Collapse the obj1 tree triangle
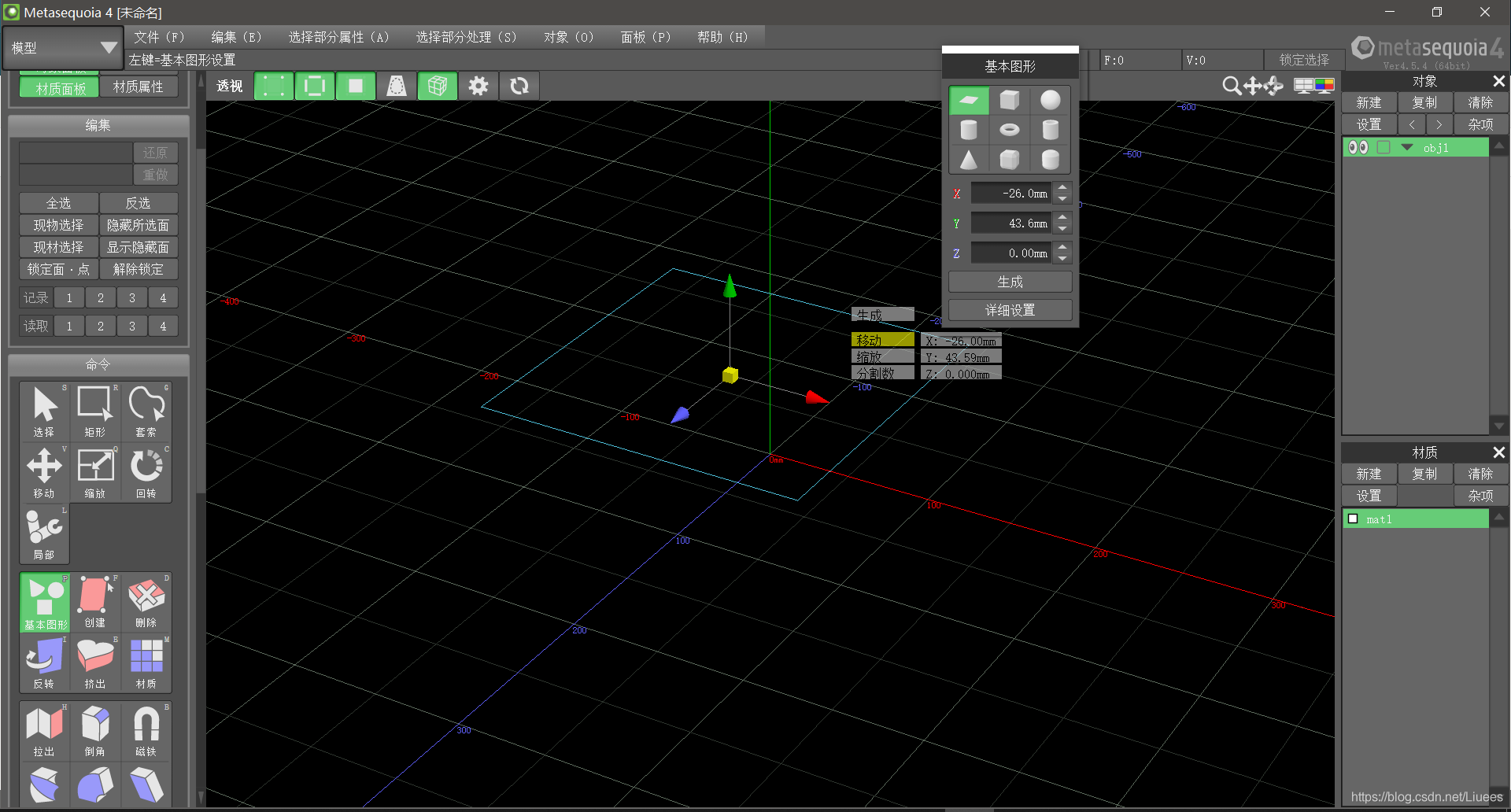Viewport: 1511px width, 812px height. (x=1407, y=147)
